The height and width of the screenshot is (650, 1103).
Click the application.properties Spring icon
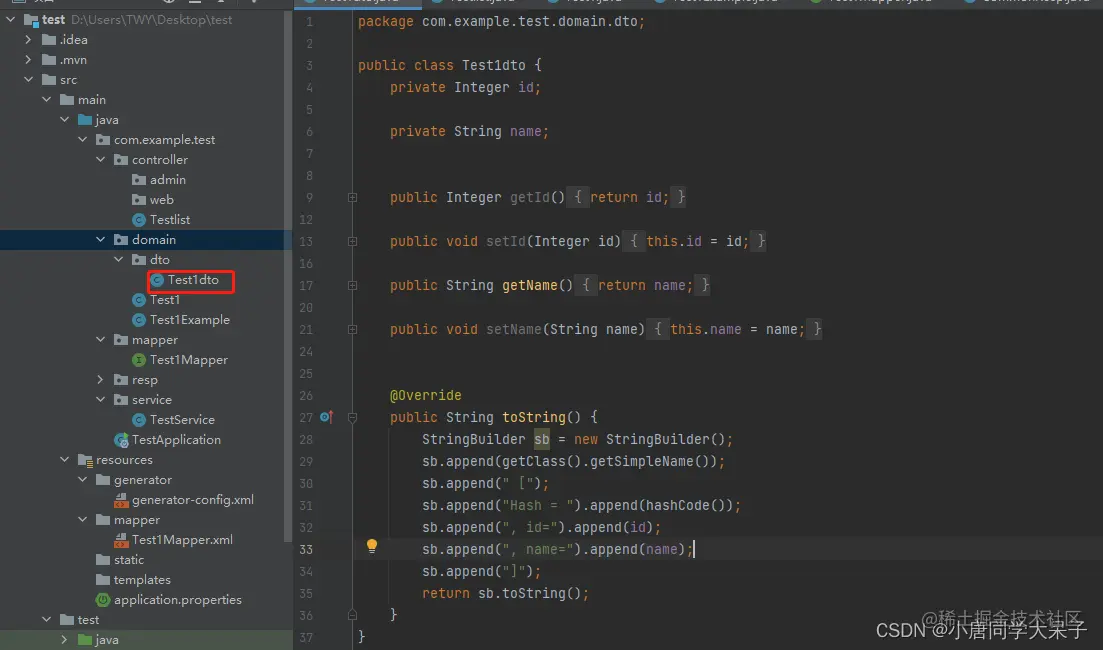[x=103, y=600]
